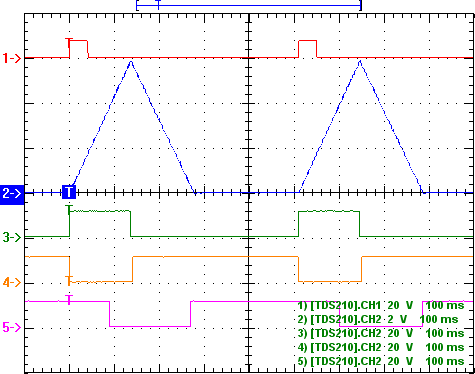Click the green T trigger marker on channel 3
This screenshot has height=374, width=475.
69,210
